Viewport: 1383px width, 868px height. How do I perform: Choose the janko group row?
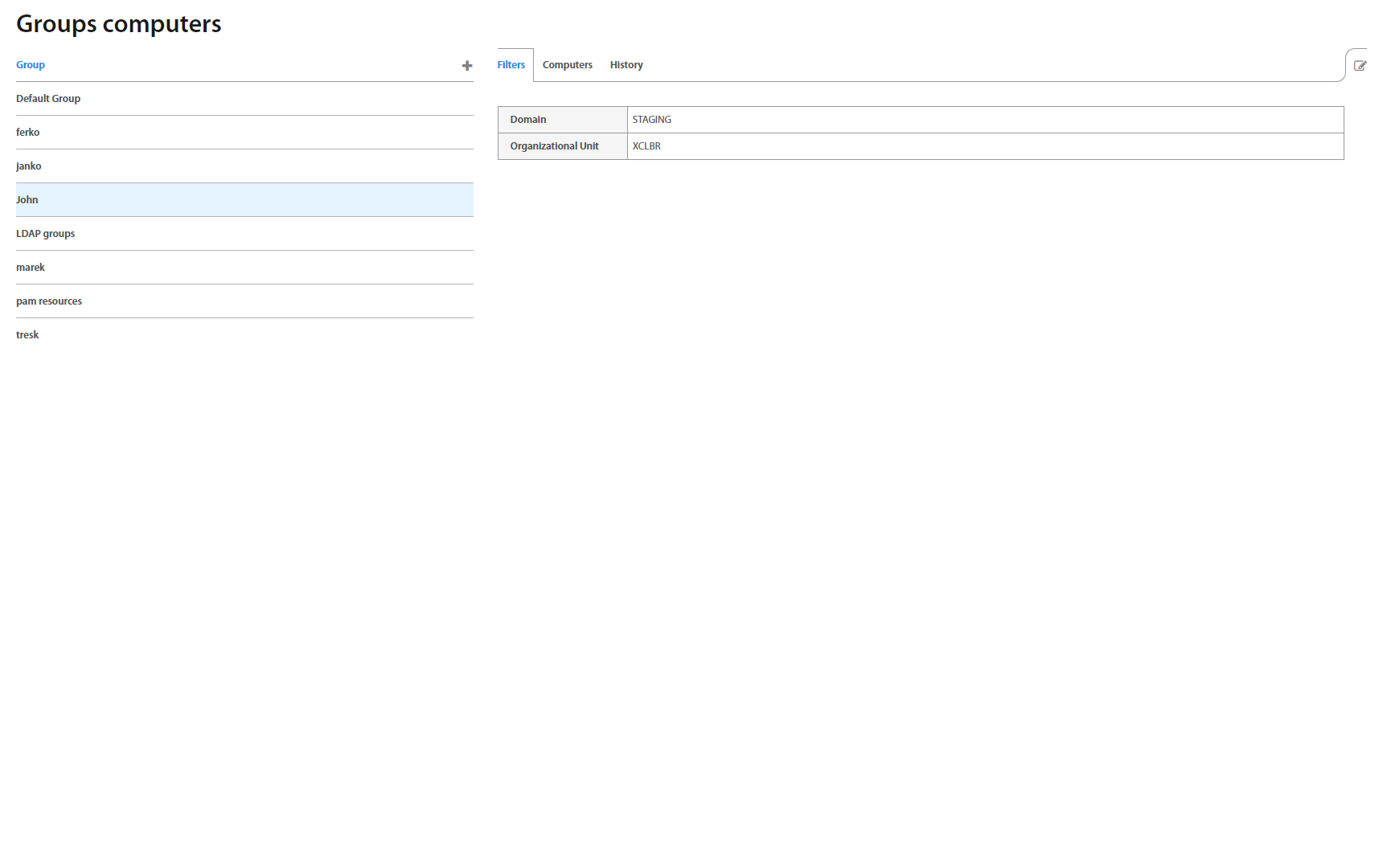pyautogui.click(x=29, y=166)
